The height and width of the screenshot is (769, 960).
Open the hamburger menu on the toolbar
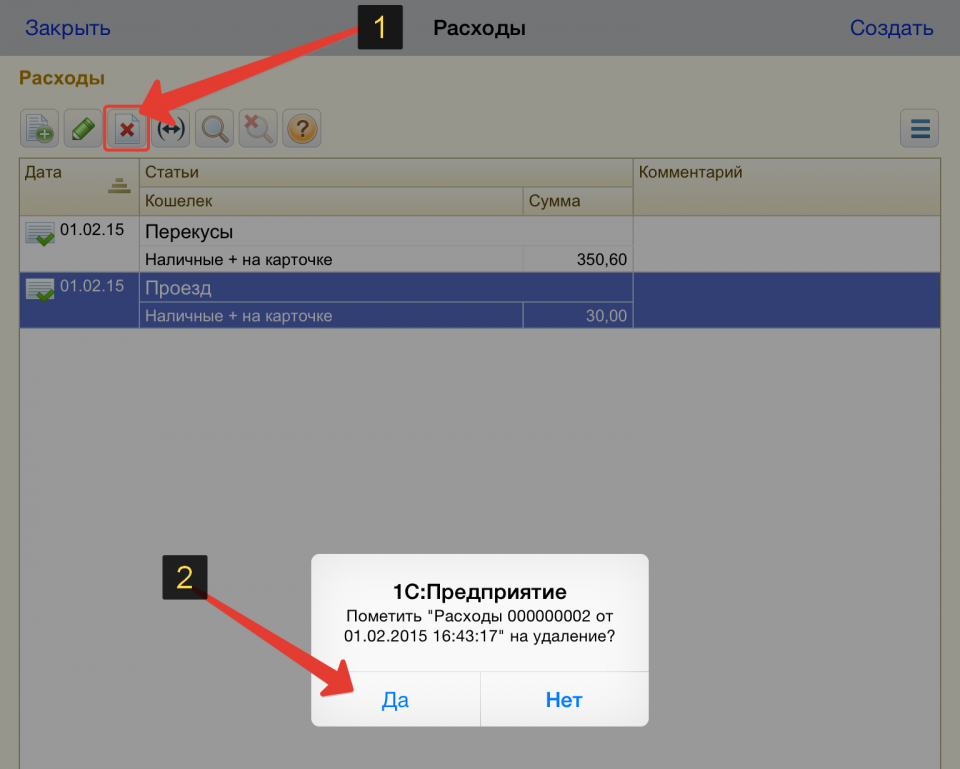[x=920, y=129]
